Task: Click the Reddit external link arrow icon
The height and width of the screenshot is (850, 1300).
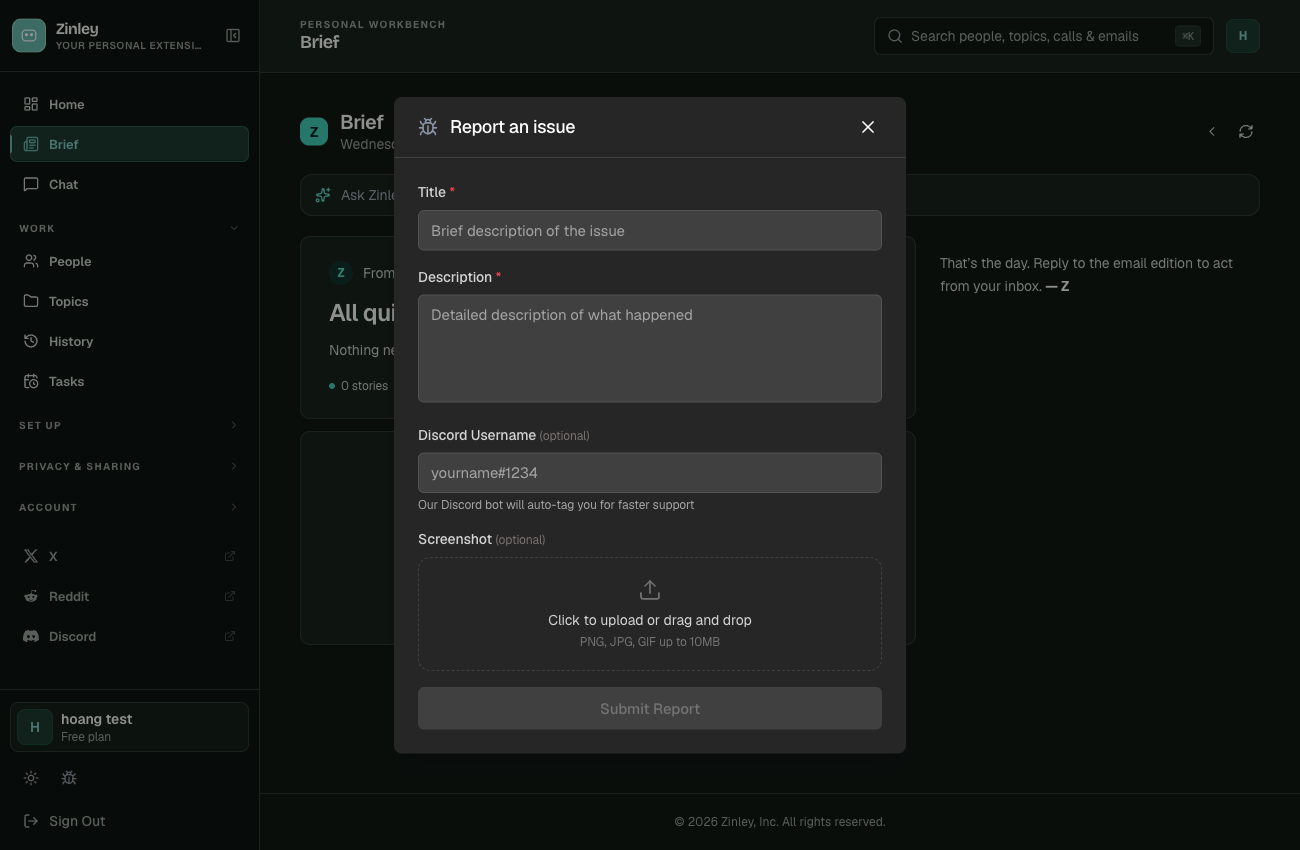Action: tap(230, 596)
